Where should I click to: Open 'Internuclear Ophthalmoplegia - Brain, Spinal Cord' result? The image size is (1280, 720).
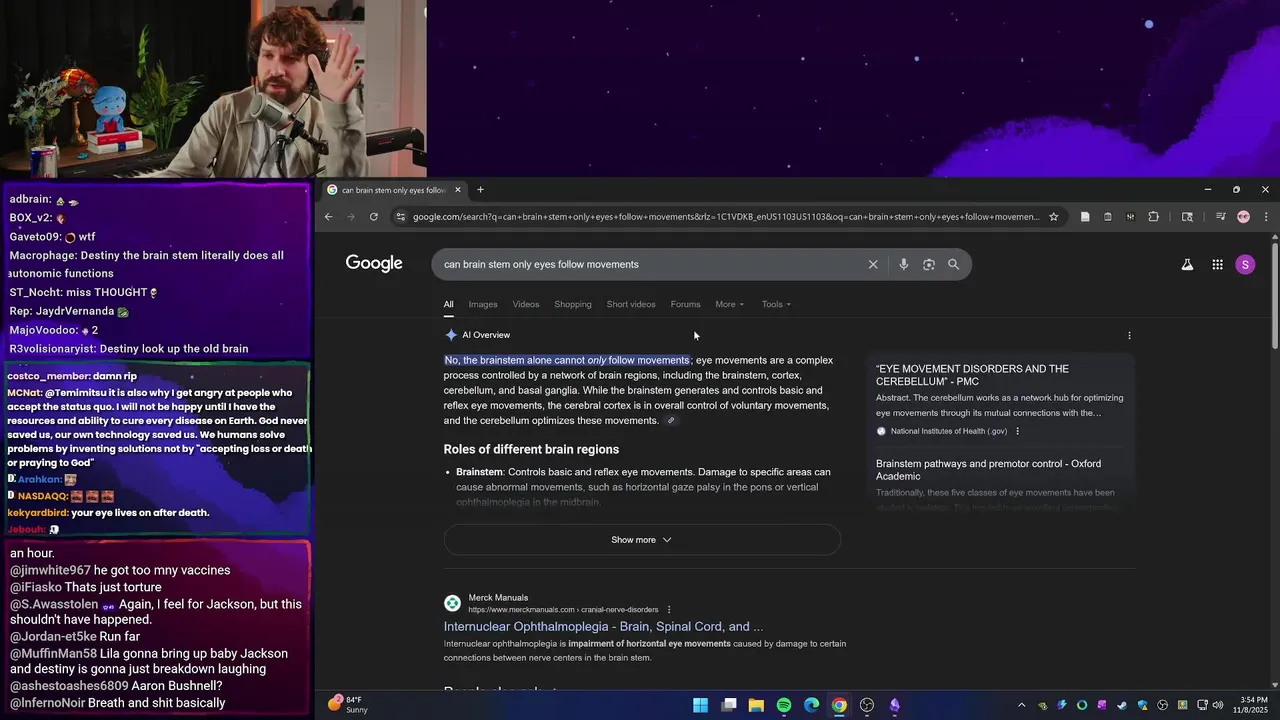603,627
